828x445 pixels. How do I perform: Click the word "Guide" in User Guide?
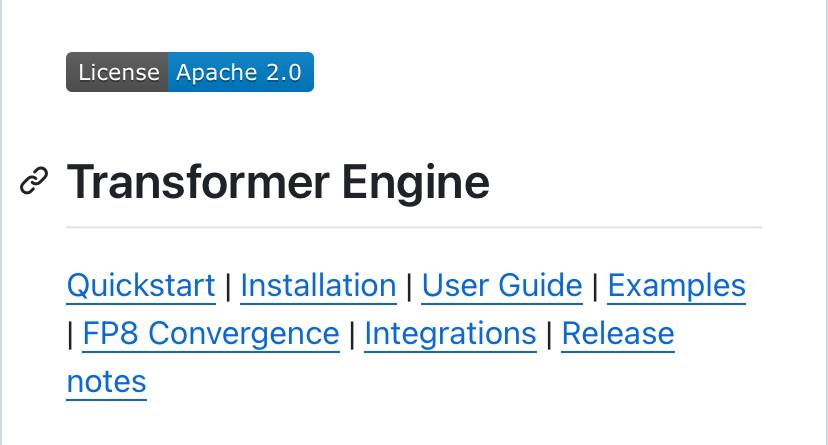point(540,286)
